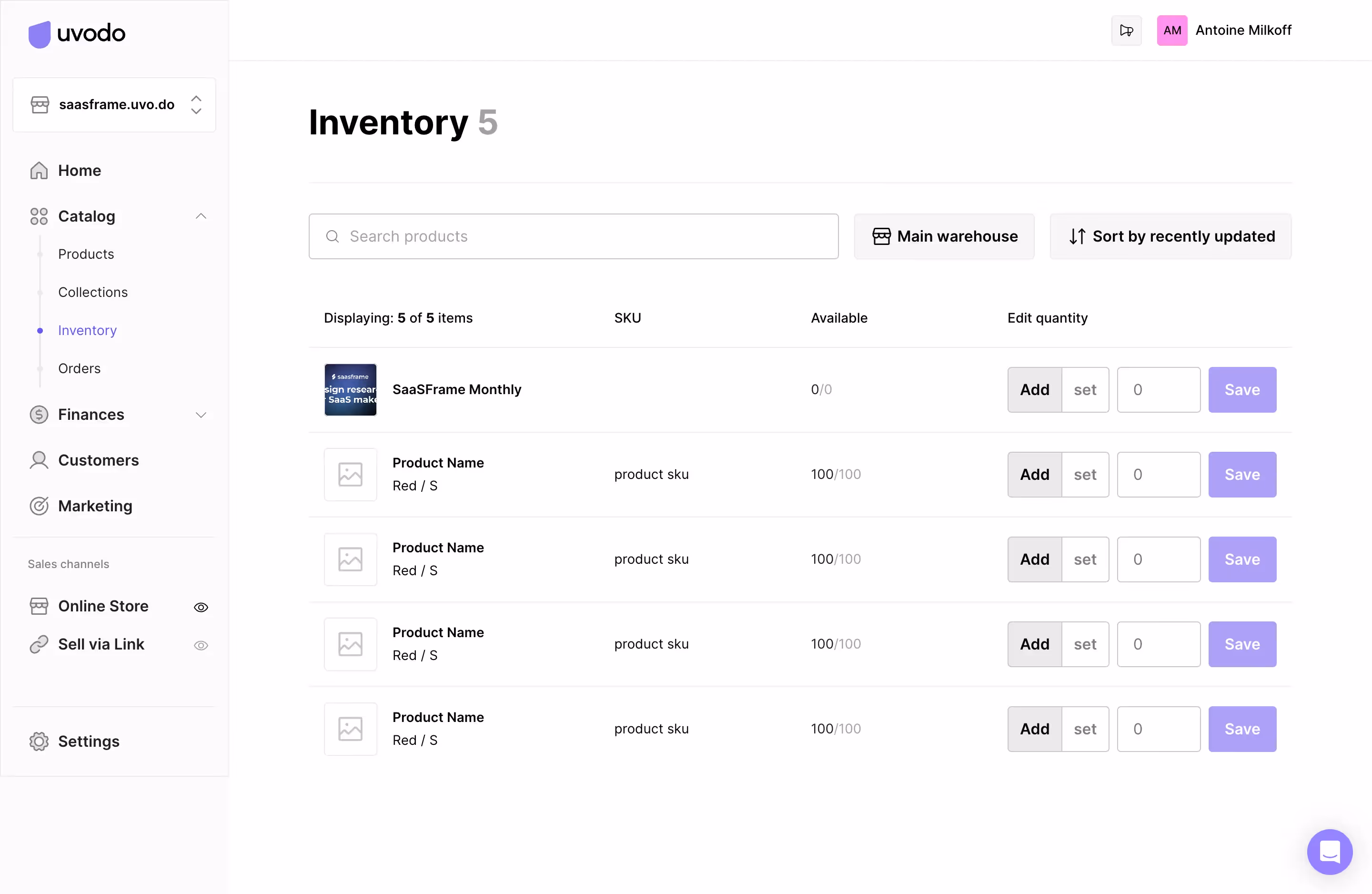Click the Search products field
The image size is (1372, 894).
point(573,236)
